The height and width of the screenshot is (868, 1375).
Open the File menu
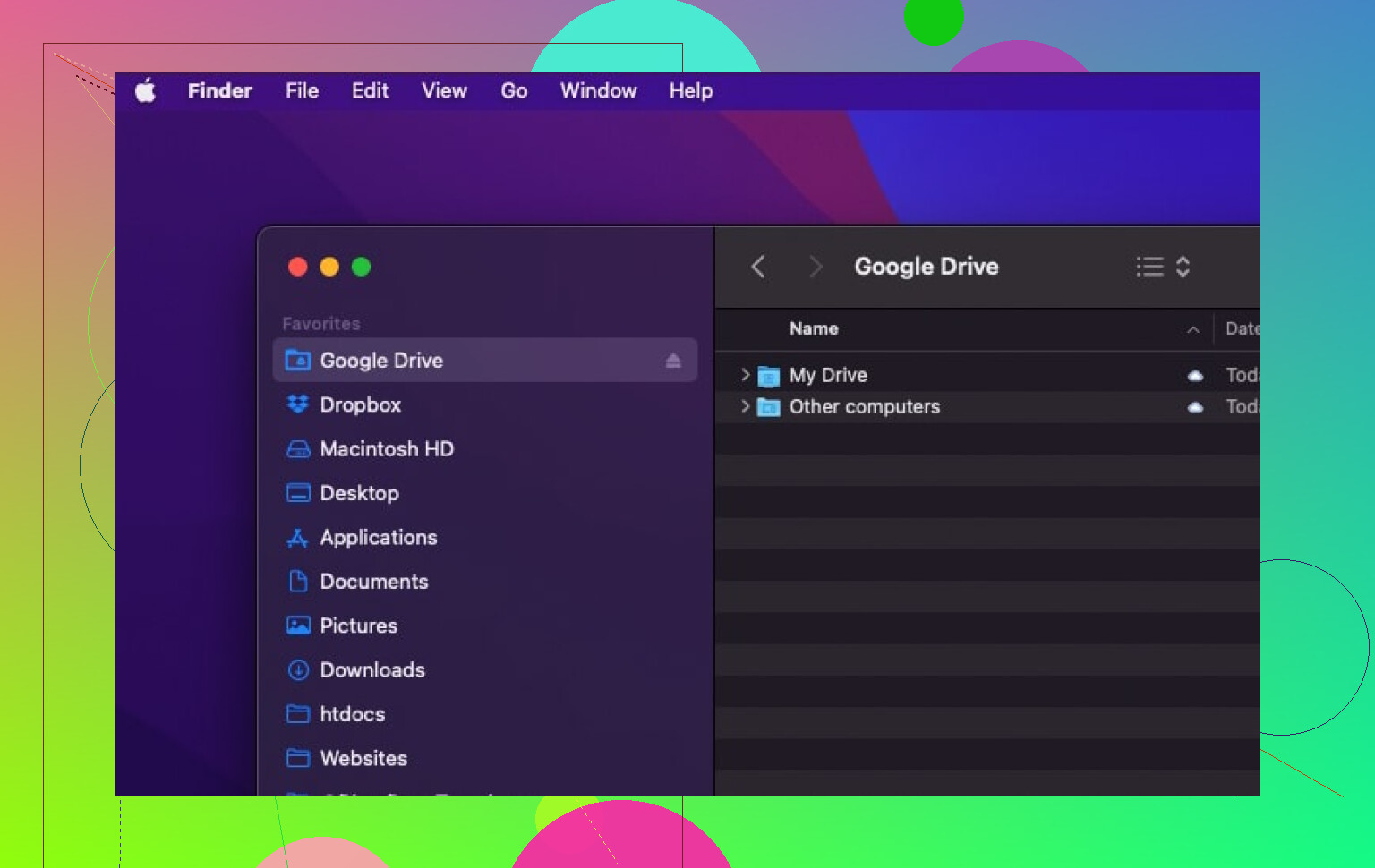(x=303, y=90)
